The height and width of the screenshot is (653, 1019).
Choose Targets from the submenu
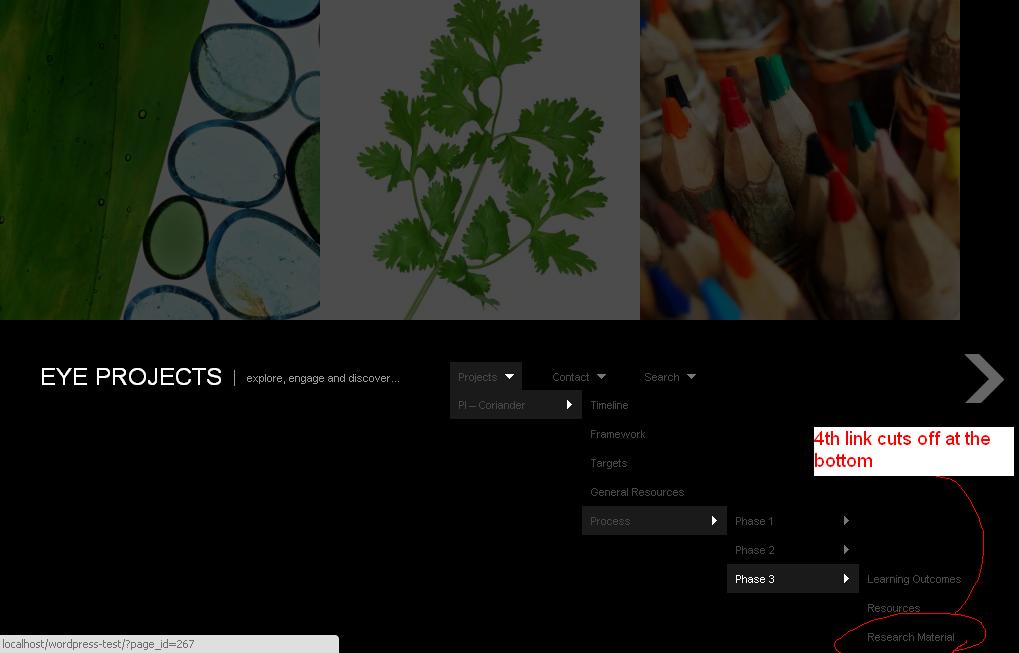coord(608,463)
